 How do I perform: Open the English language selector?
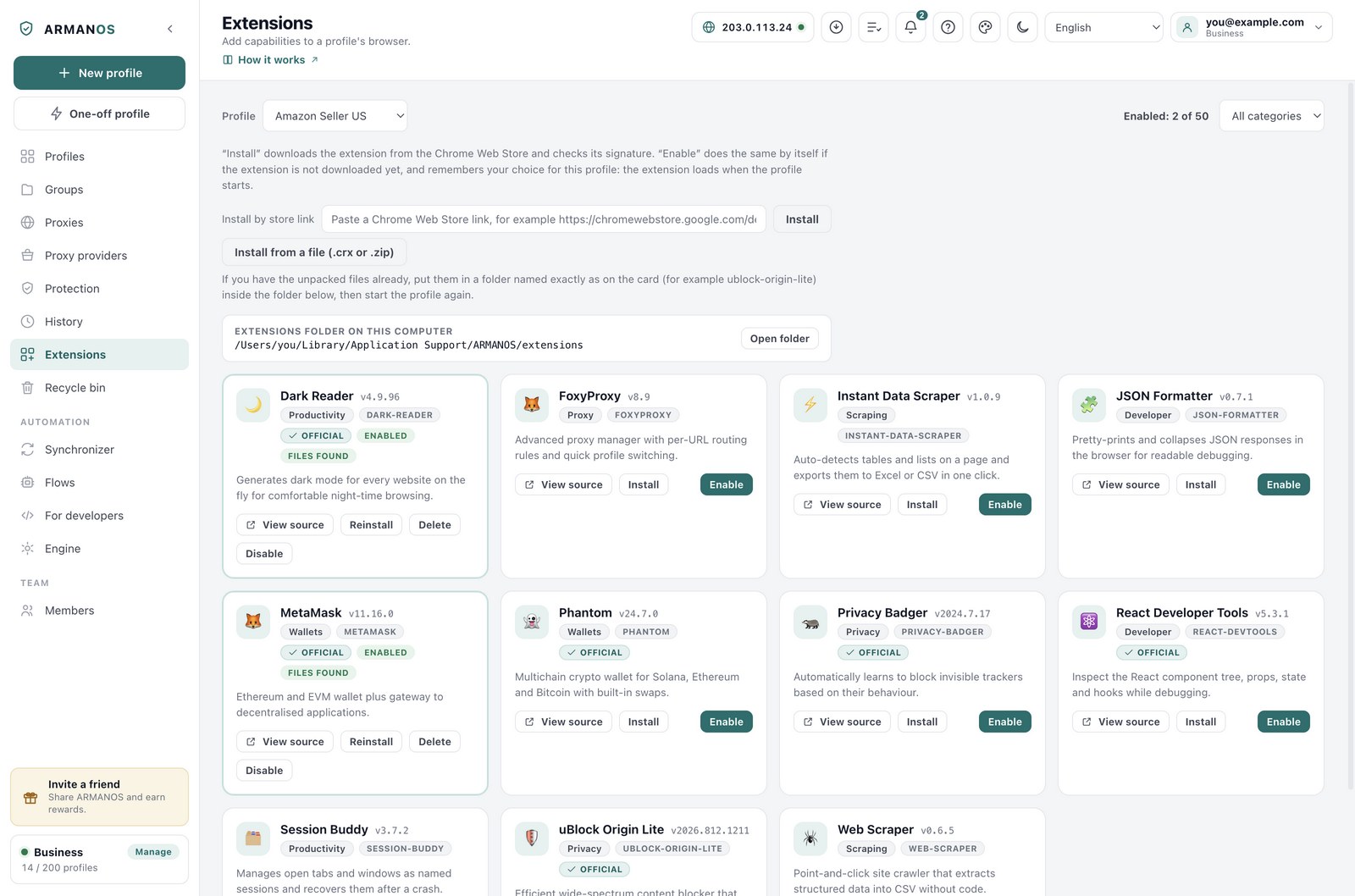[1104, 27]
